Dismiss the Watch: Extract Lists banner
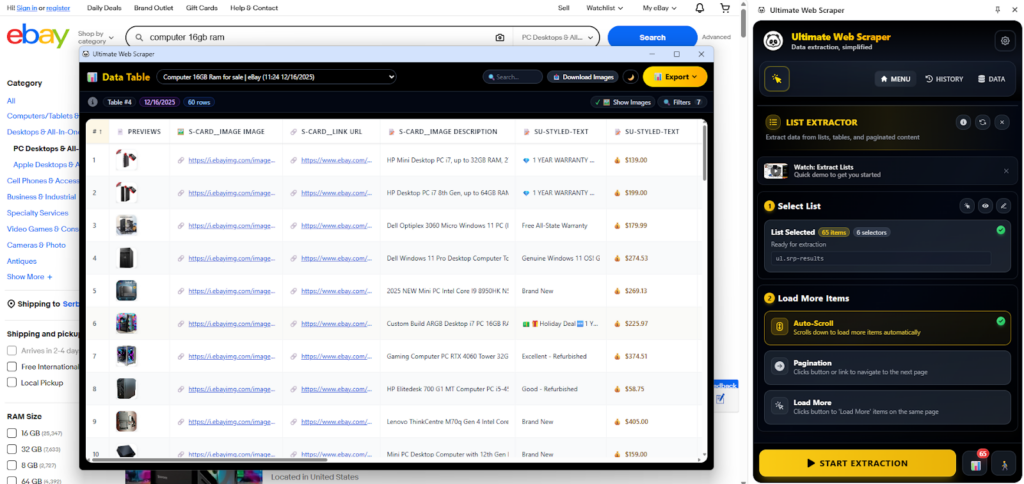1024x484 pixels. [x=1006, y=171]
